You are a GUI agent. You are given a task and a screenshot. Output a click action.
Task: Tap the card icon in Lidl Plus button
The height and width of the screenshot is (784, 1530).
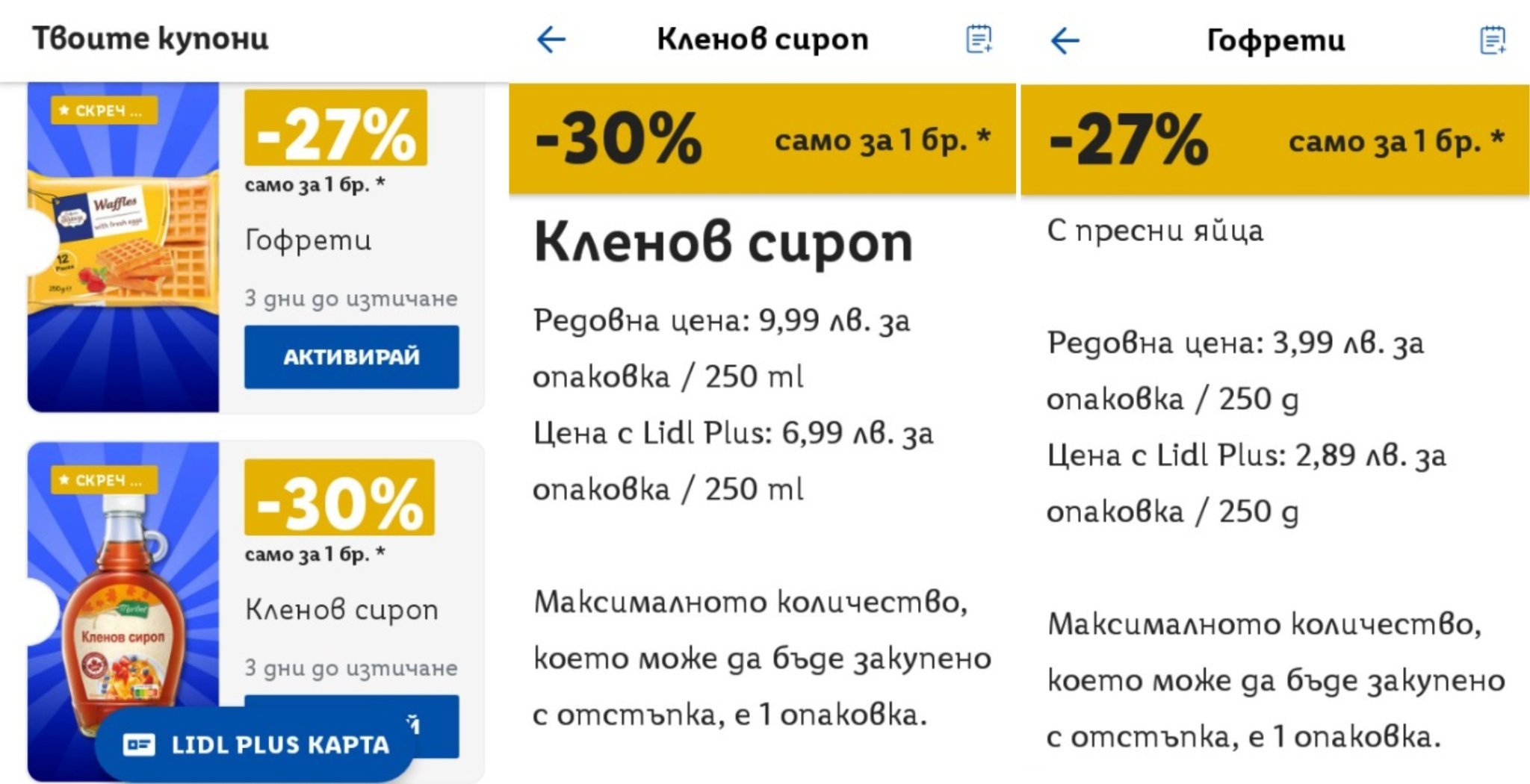(x=139, y=744)
